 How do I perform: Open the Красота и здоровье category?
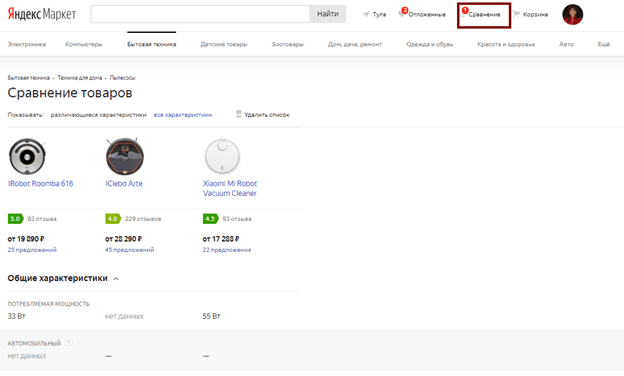(506, 44)
